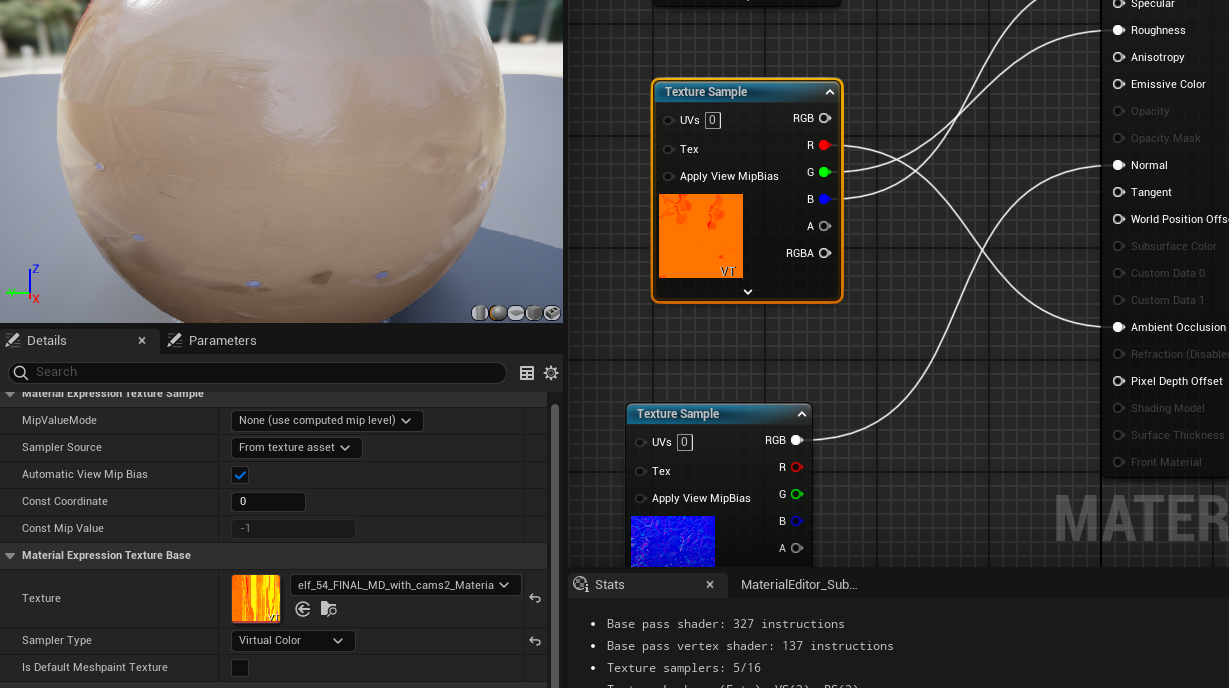Image resolution: width=1229 pixels, height=688 pixels.
Task: Click blue B output pin on upper Texture Sample
Action: (x=824, y=199)
